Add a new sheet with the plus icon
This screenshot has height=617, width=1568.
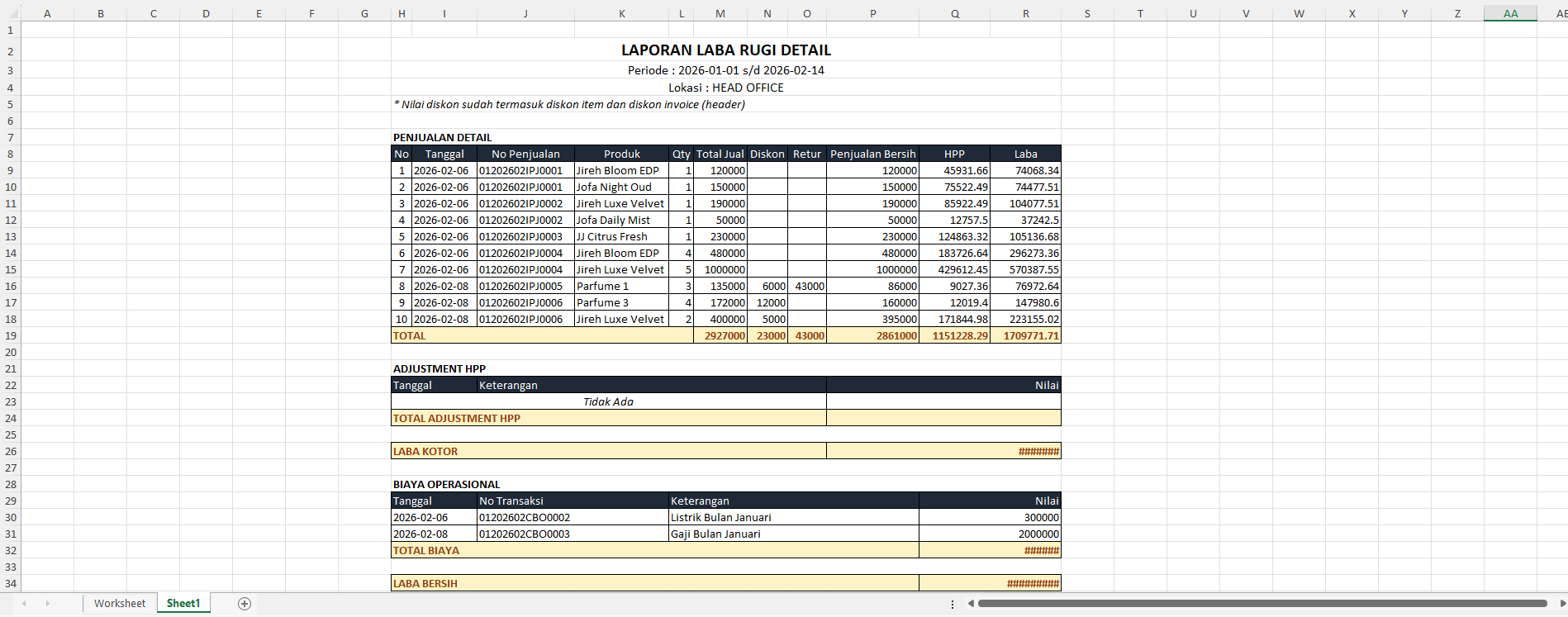(245, 604)
